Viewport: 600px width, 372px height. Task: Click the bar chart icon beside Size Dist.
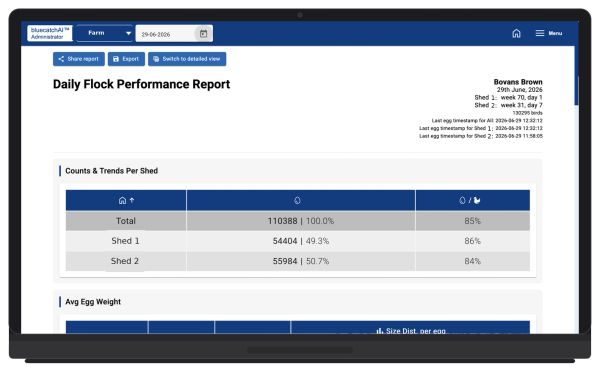coord(379,331)
